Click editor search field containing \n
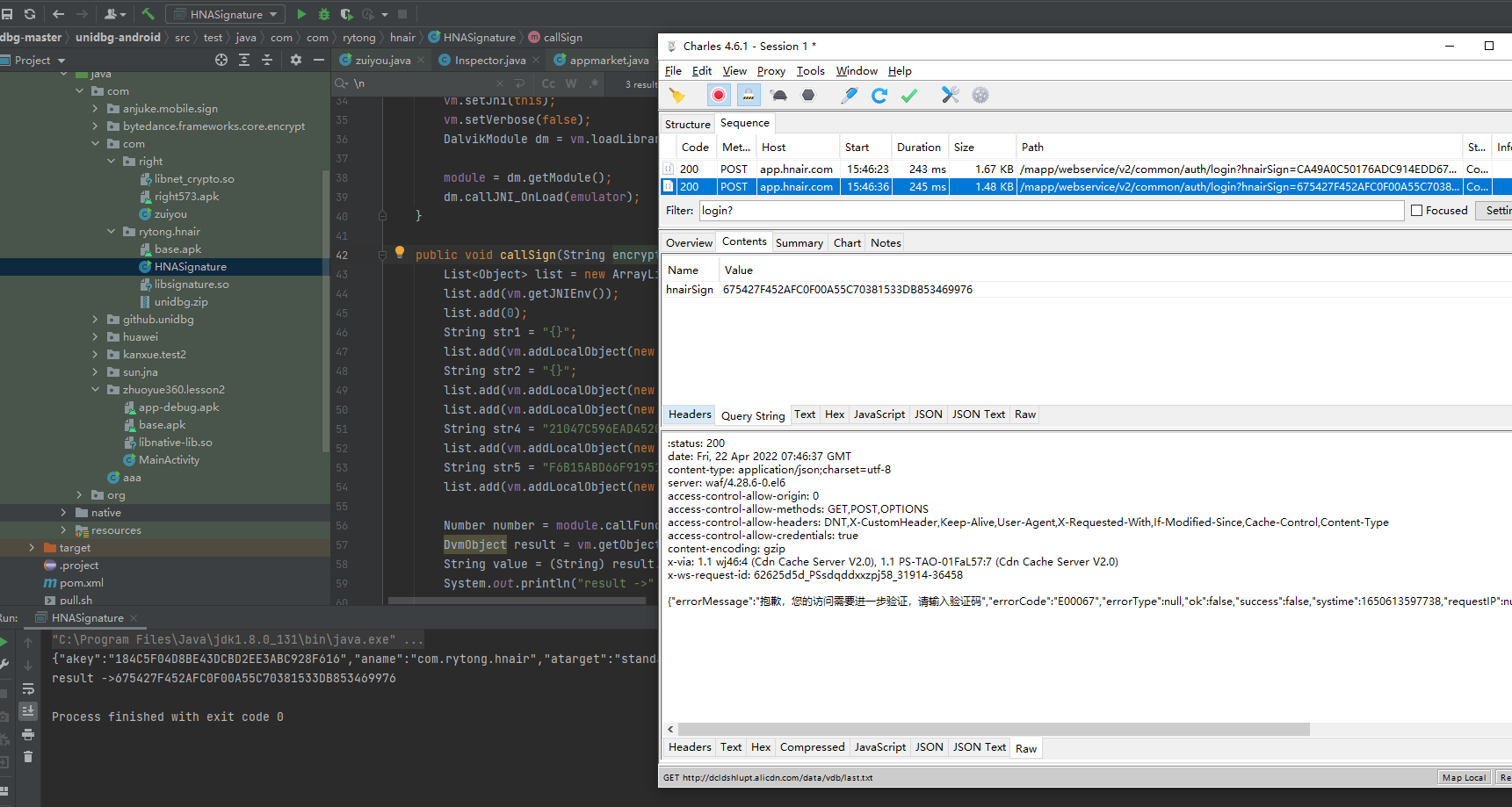 point(422,83)
